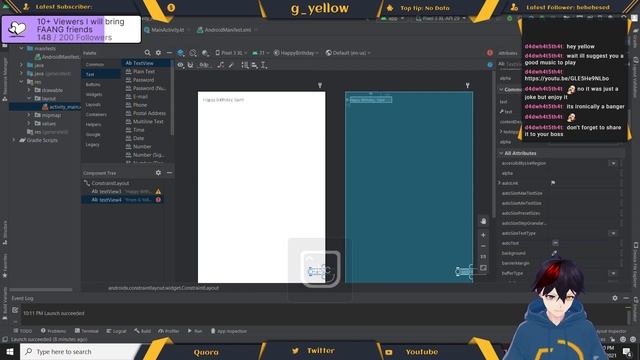
Task: Expand Gradle Scripts node
Action: click(x=13, y=140)
